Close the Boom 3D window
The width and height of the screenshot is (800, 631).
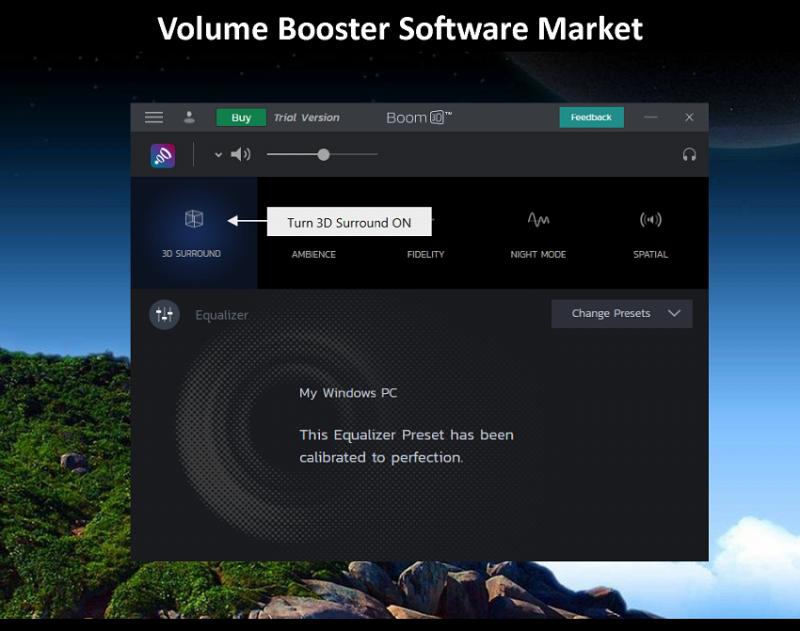click(689, 117)
